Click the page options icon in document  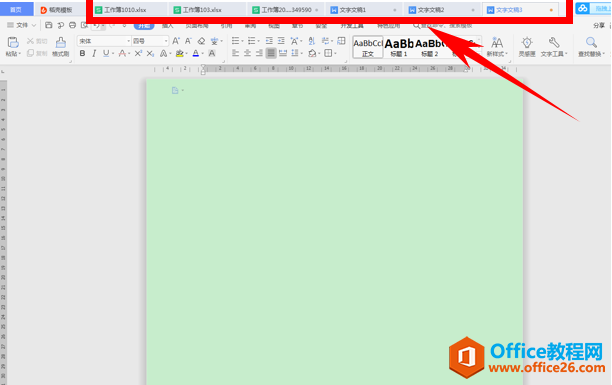[x=175, y=91]
